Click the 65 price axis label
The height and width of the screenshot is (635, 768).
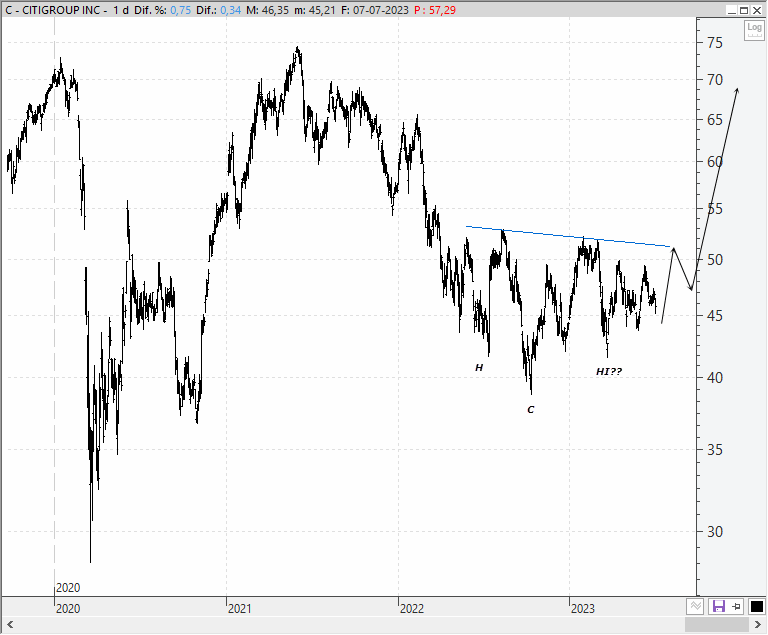(715, 120)
